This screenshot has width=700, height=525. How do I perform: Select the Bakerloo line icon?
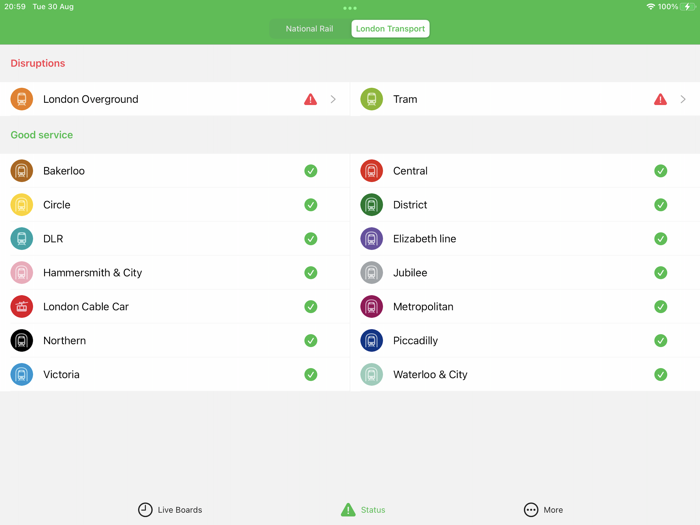(x=21, y=171)
